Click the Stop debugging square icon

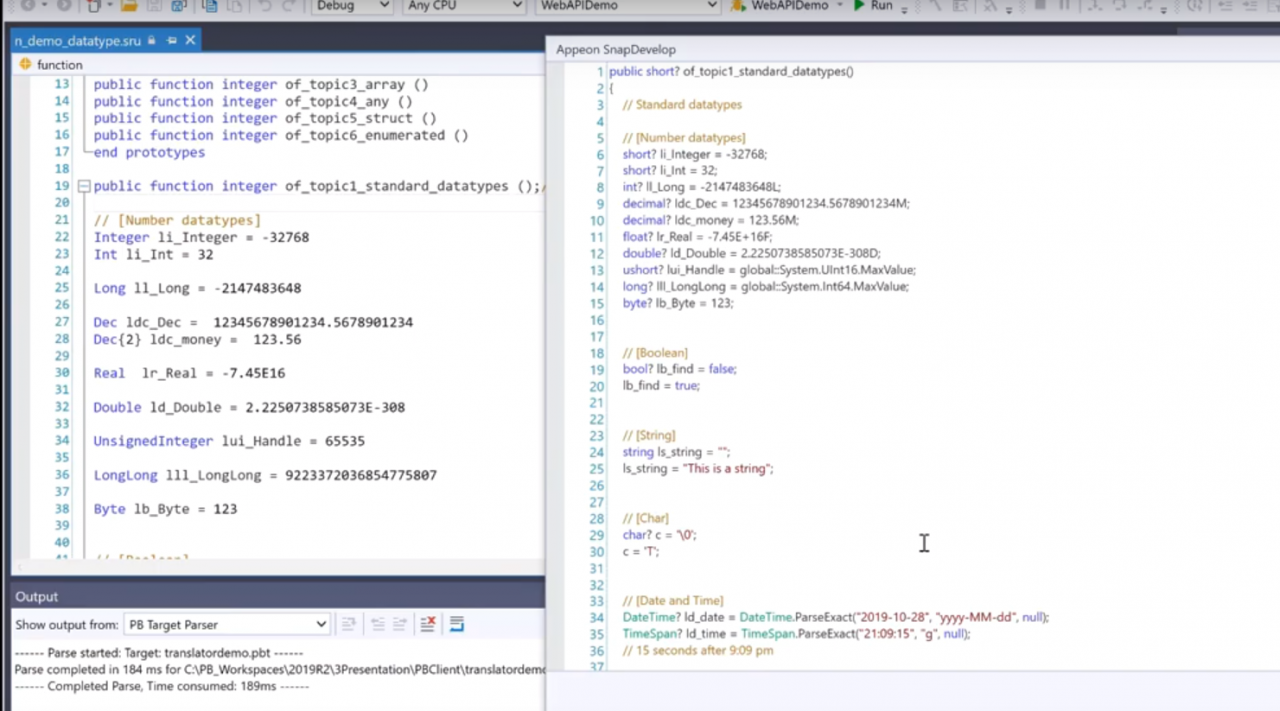[x=1040, y=6]
